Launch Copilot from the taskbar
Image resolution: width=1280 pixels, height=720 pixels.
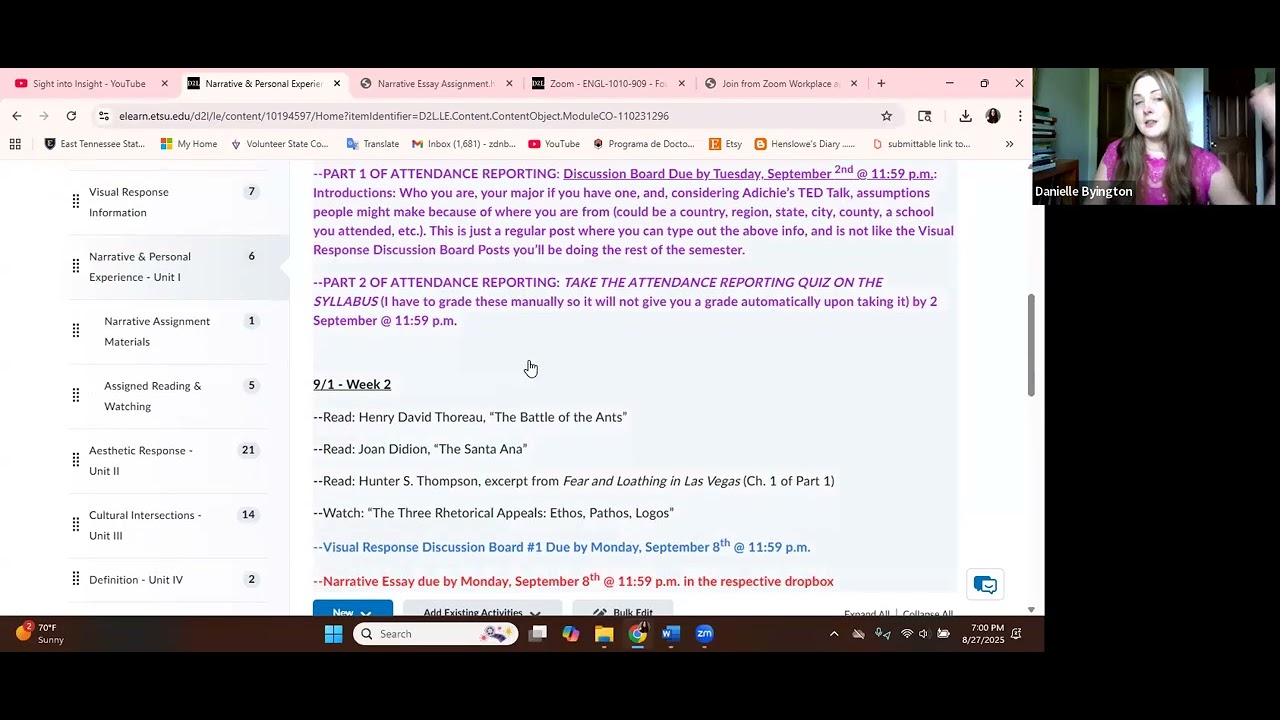[571, 634]
